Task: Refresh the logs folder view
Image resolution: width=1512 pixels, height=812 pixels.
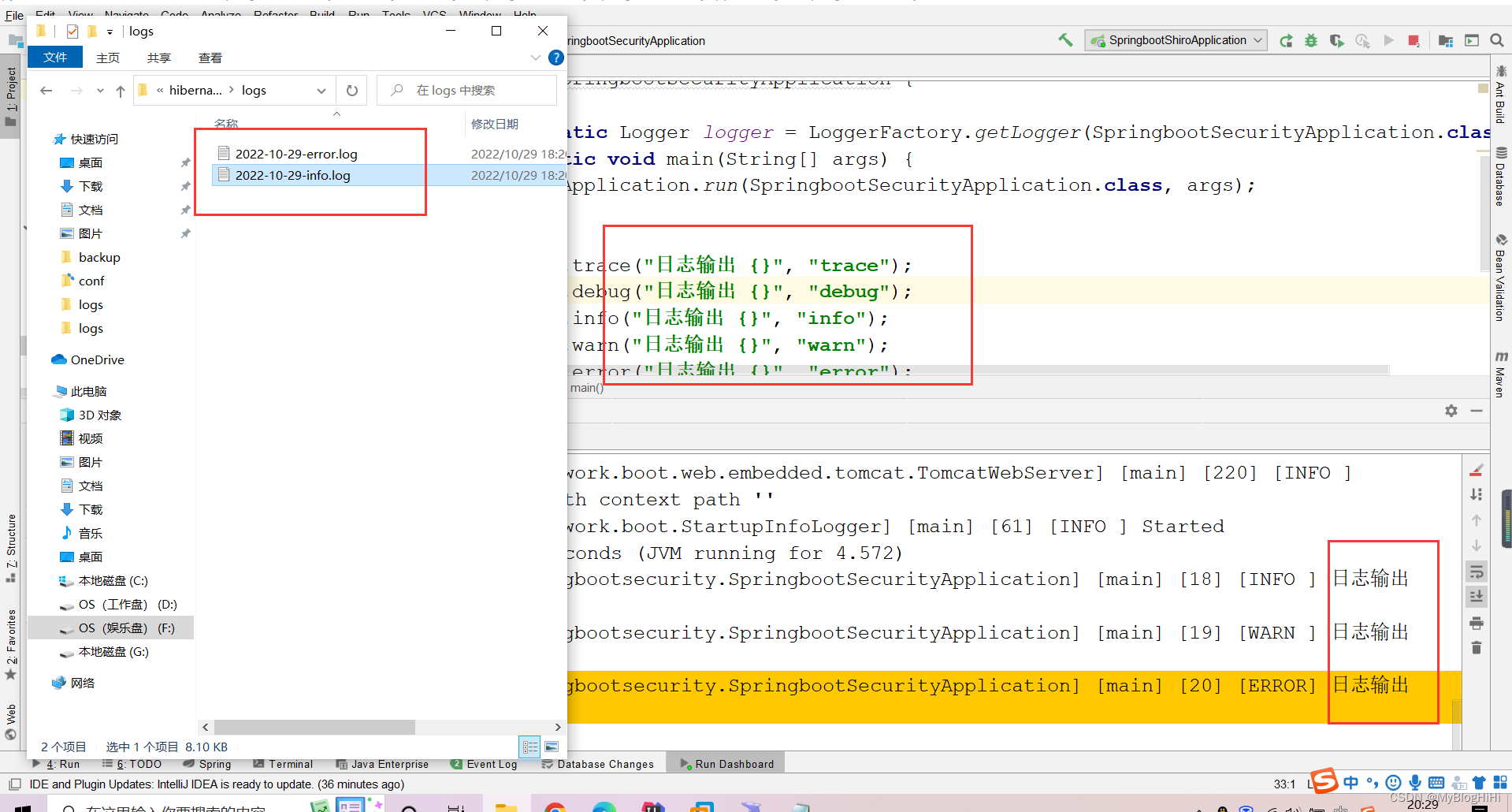Action: 352,91
